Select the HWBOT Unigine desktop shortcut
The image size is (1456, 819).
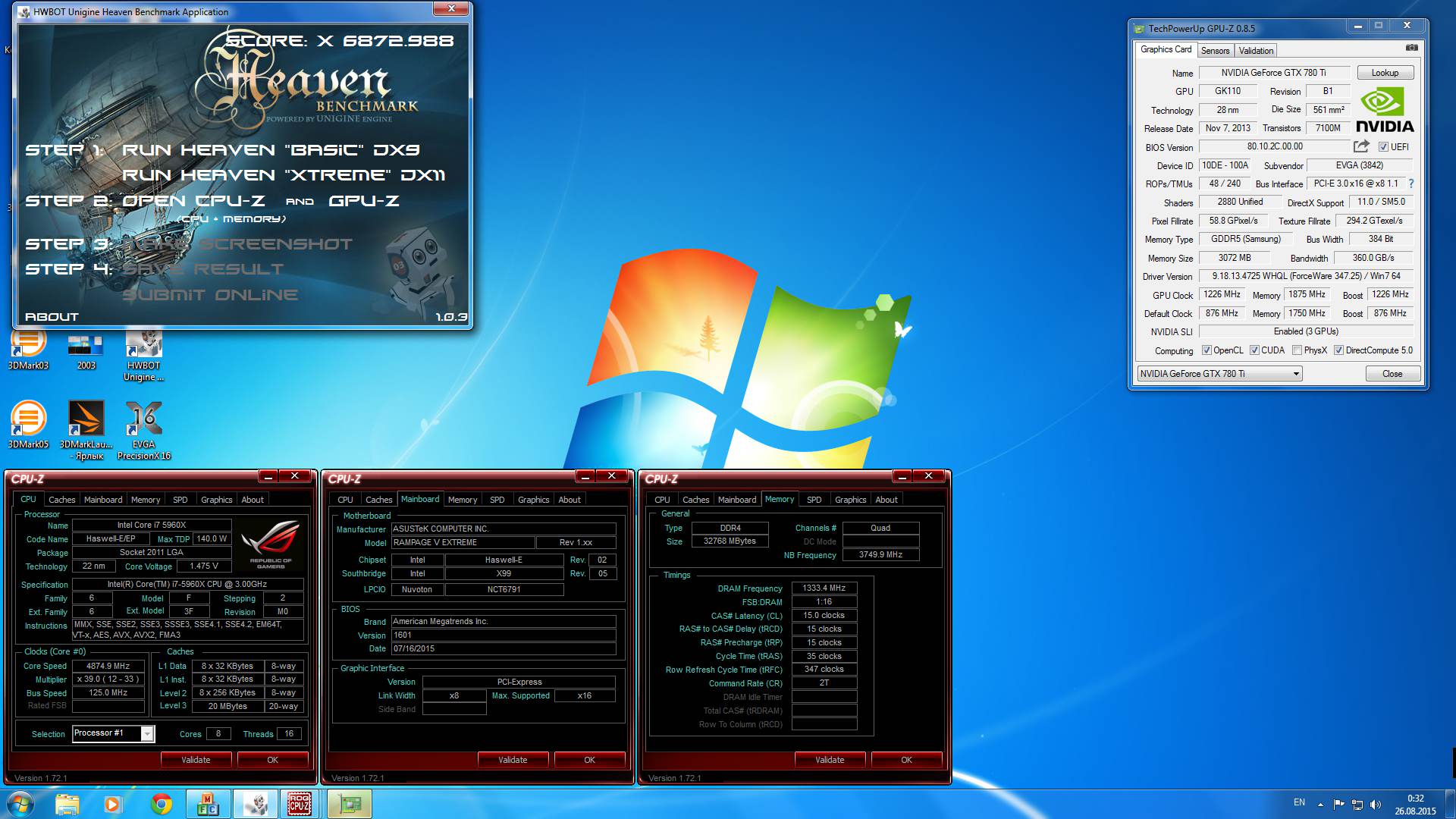(x=144, y=355)
